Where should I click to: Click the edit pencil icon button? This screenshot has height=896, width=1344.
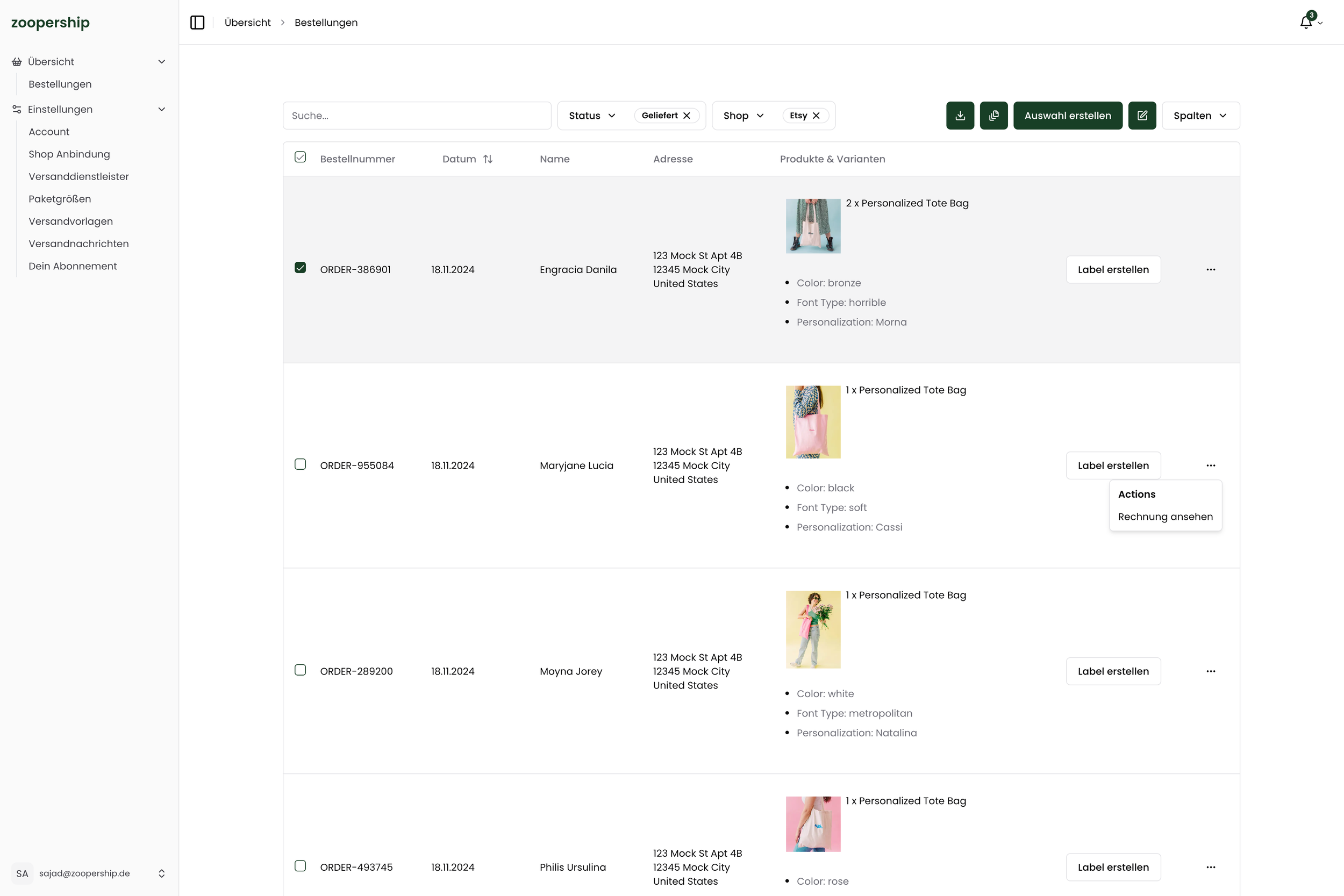[1142, 116]
